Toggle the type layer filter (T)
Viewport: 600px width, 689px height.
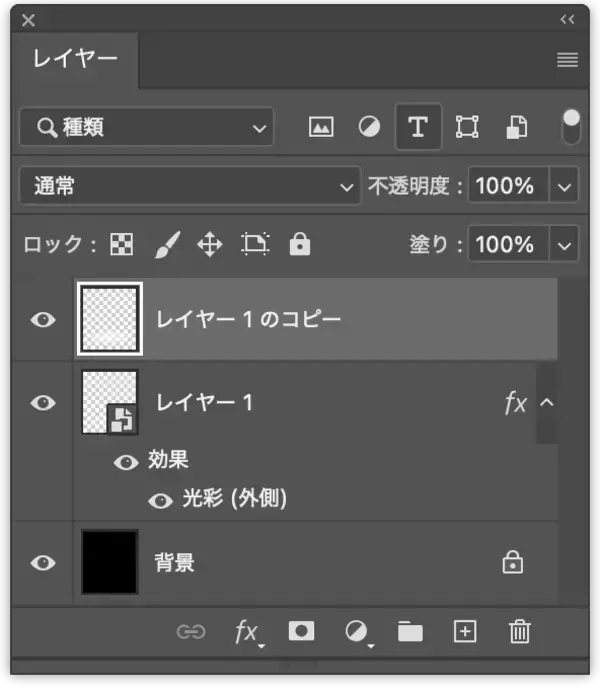[418, 127]
